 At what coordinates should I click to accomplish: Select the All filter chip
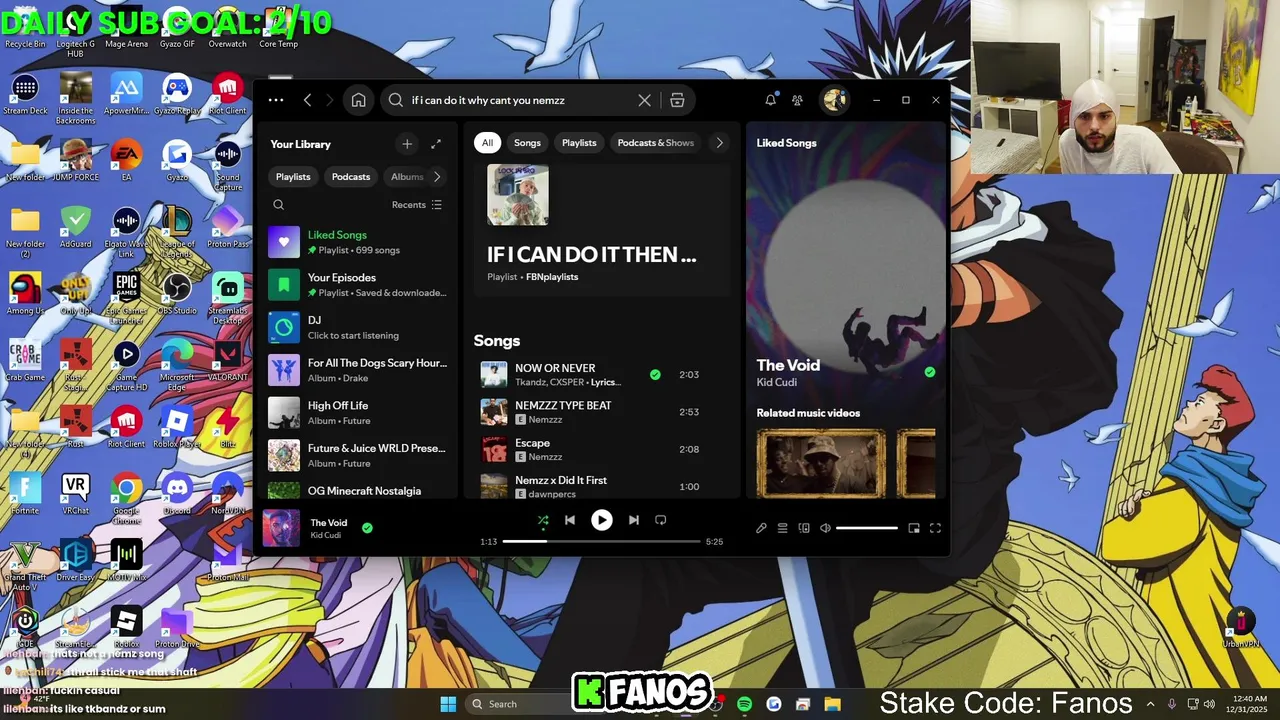[x=487, y=143]
